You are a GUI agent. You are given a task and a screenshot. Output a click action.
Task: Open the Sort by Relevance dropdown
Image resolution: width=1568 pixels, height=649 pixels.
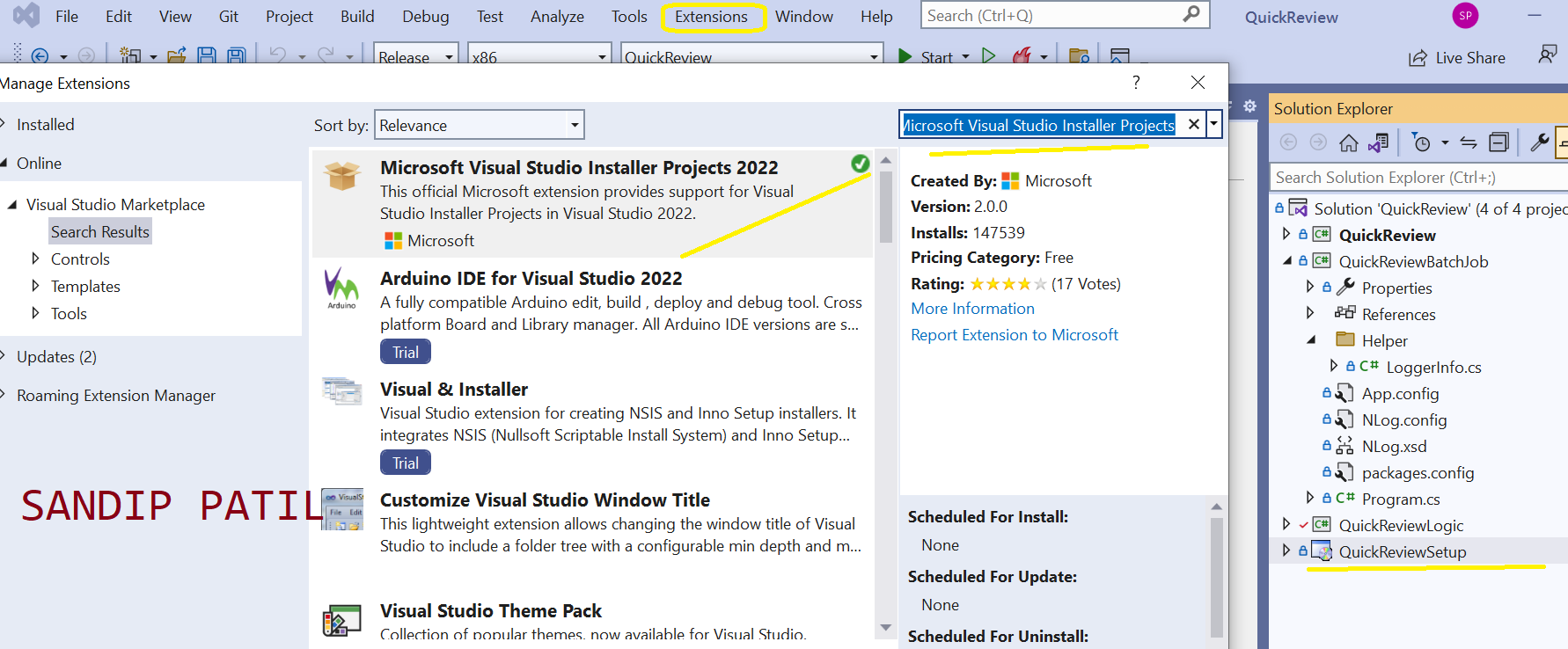tap(575, 125)
